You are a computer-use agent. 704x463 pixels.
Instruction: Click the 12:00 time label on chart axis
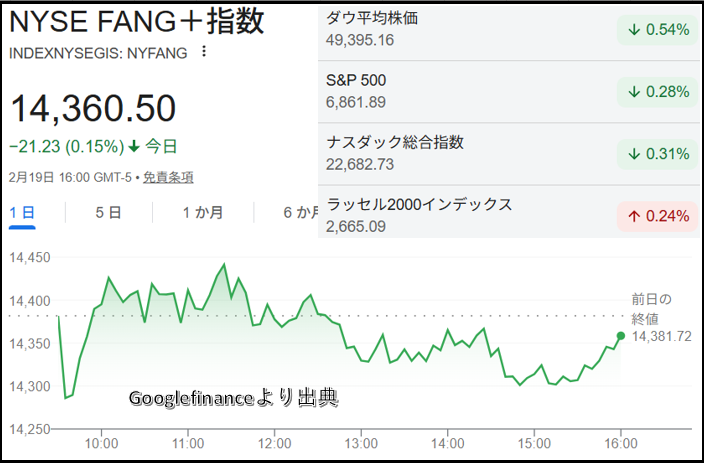click(x=275, y=443)
